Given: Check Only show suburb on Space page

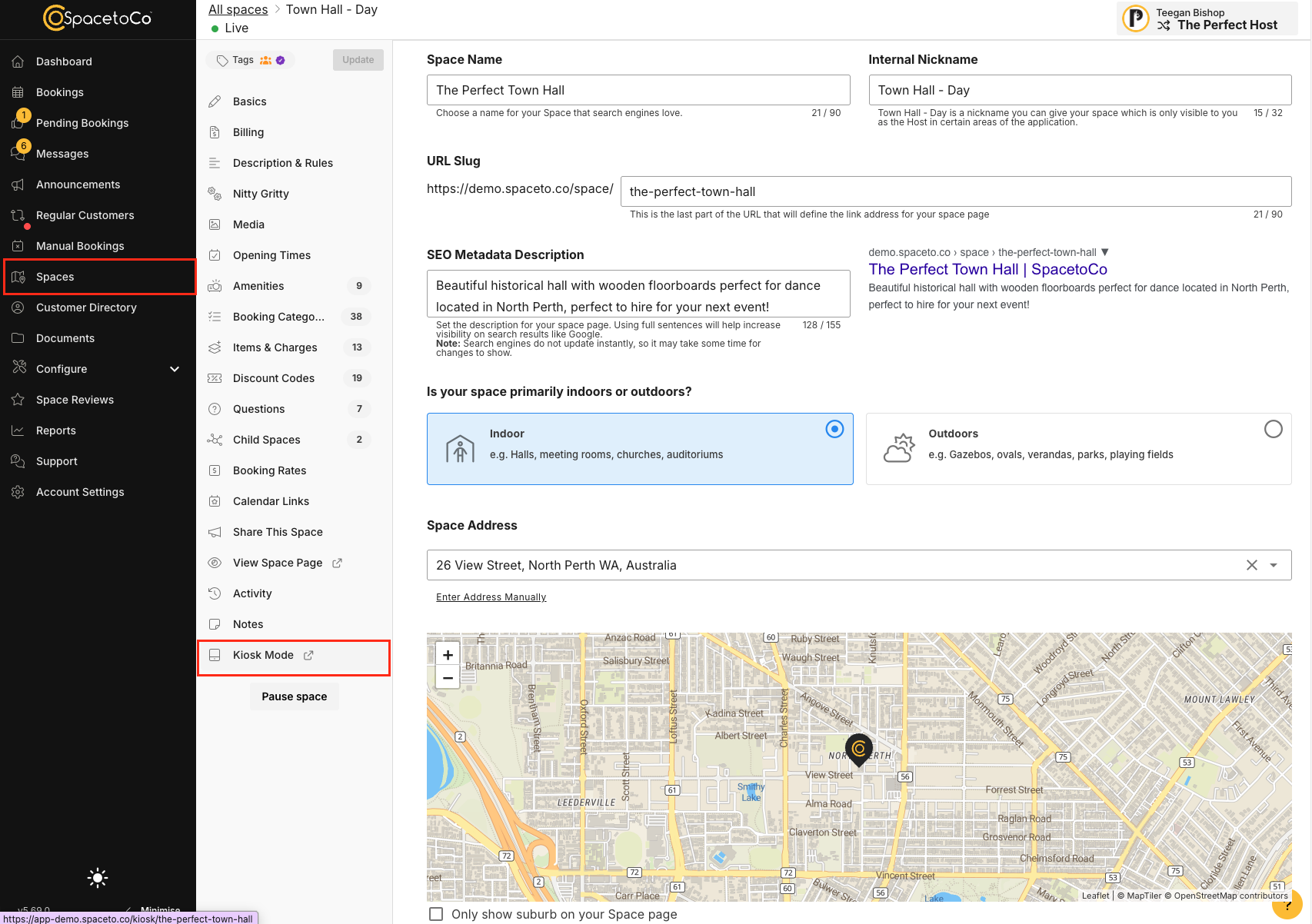Looking at the screenshot, I should pos(436,914).
